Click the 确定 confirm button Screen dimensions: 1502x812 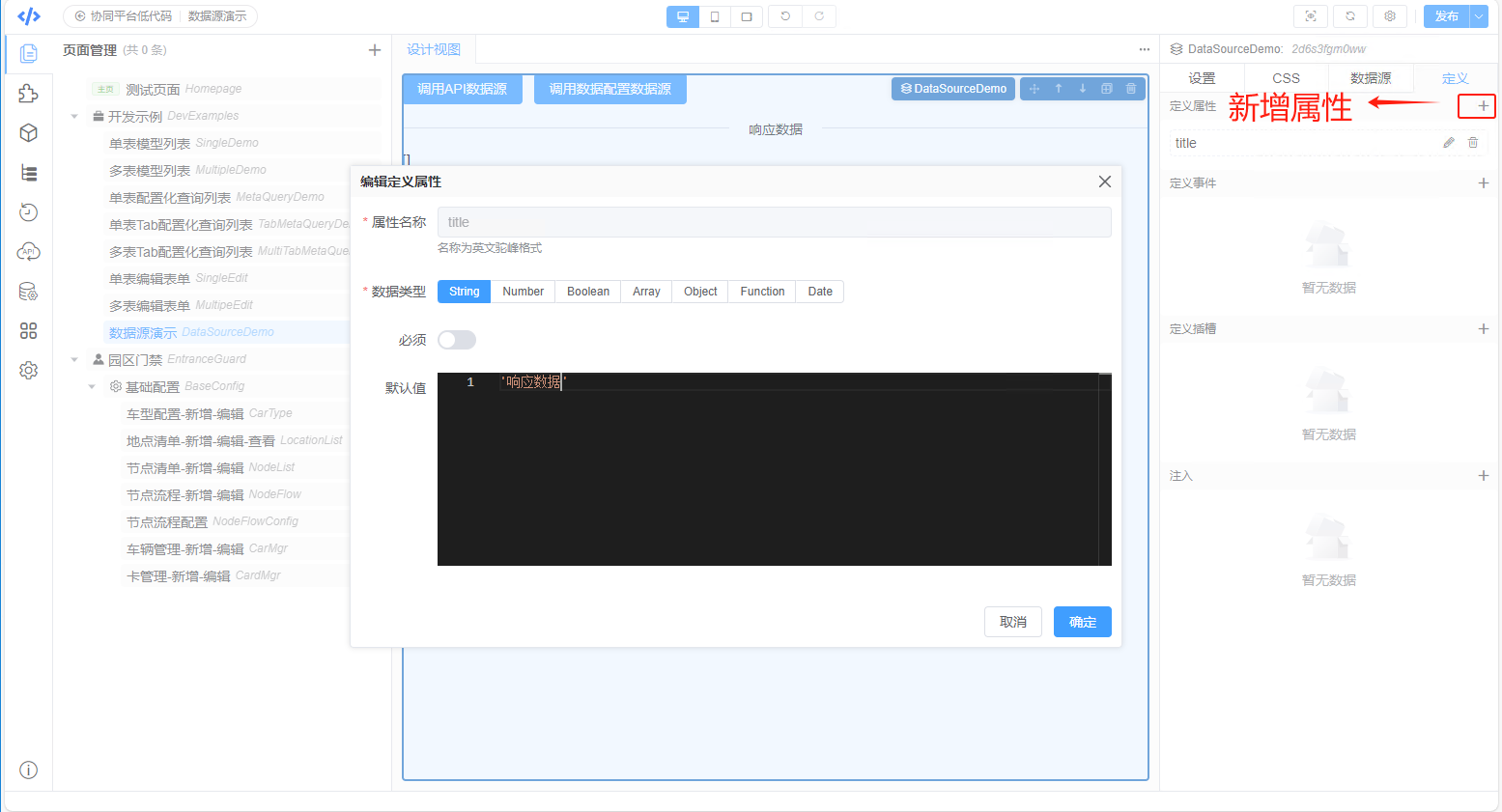[1083, 622]
